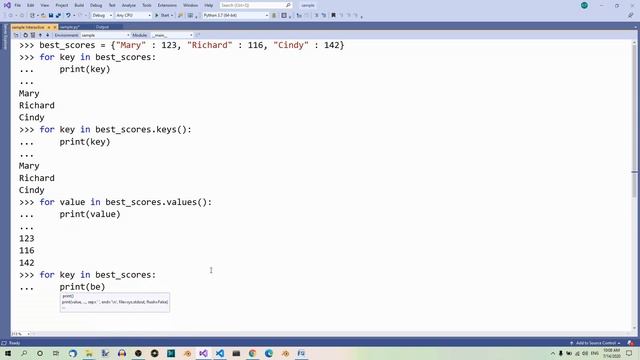
Task: Switch to the Output tab
Action: click(102, 27)
